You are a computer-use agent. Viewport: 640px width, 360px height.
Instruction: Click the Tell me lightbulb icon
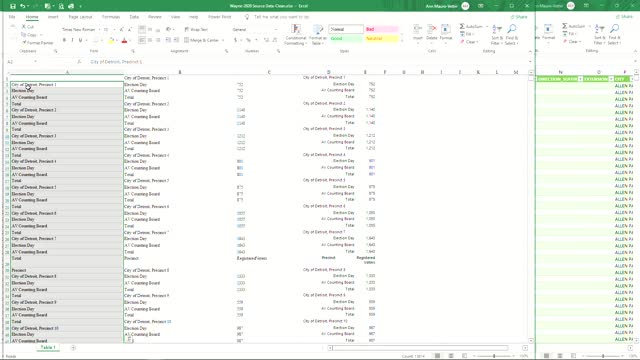pos(247,17)
